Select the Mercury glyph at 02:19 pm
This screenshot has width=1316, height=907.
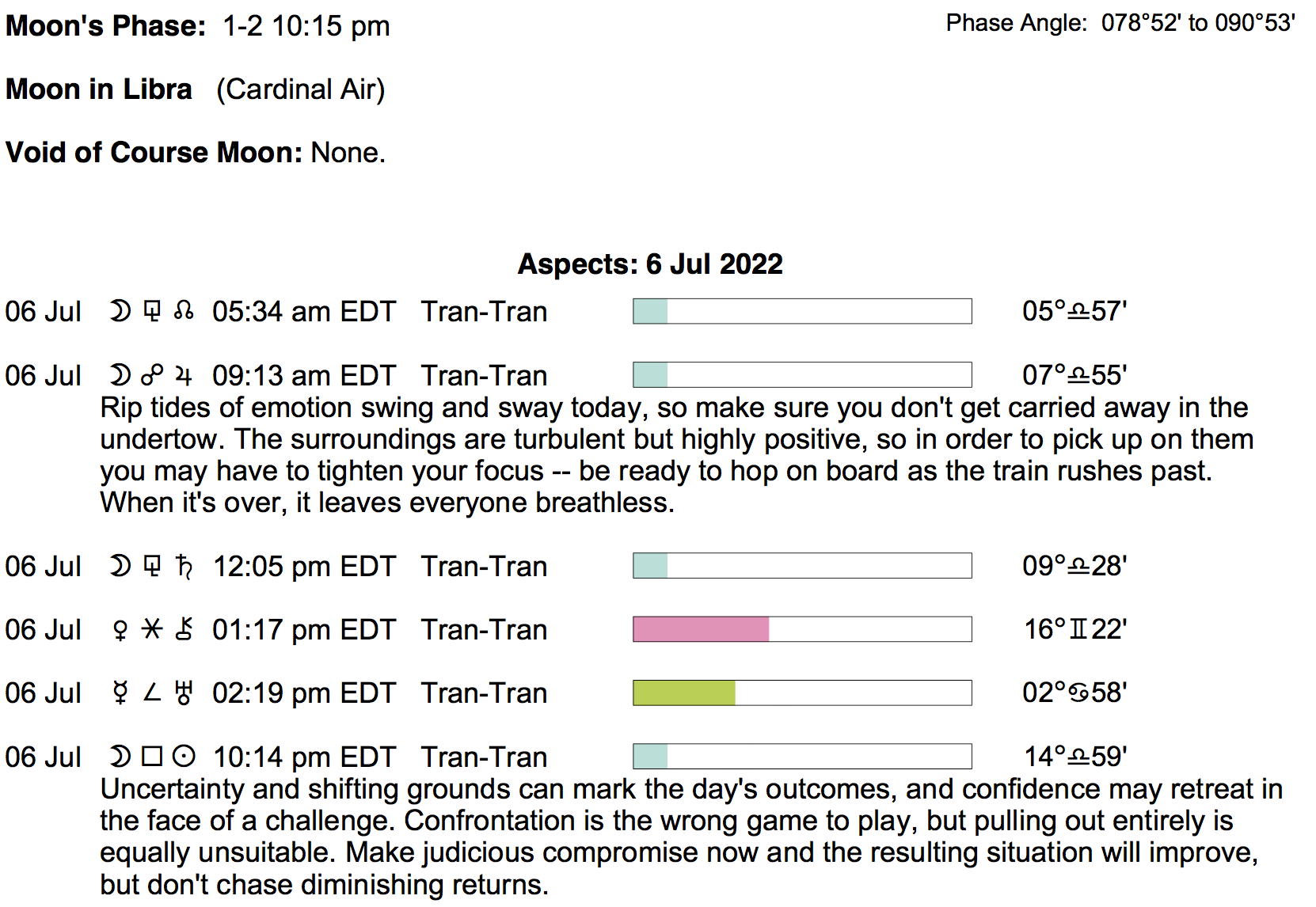click(x=120, y=693)
